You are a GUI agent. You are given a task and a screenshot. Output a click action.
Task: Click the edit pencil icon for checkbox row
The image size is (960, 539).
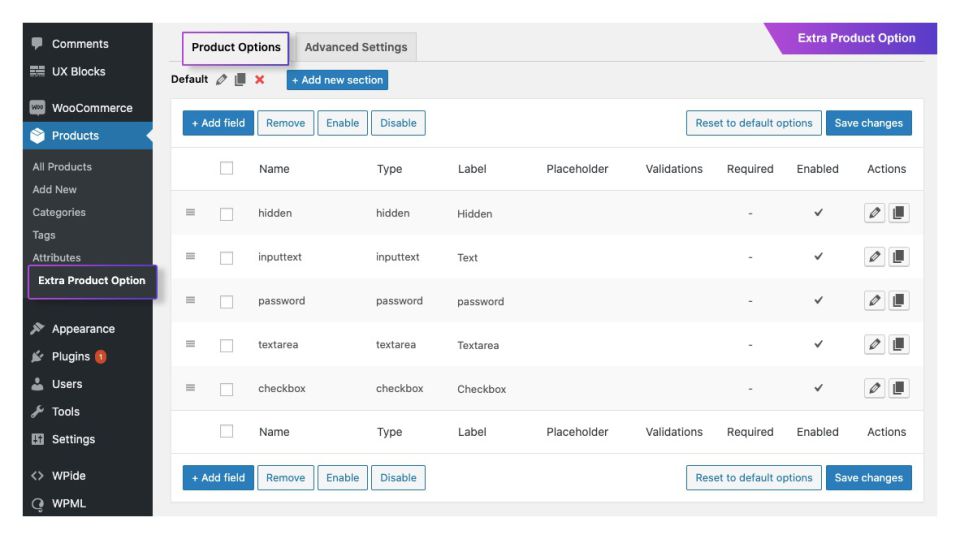pyautogui.click(x=875, y=389)
